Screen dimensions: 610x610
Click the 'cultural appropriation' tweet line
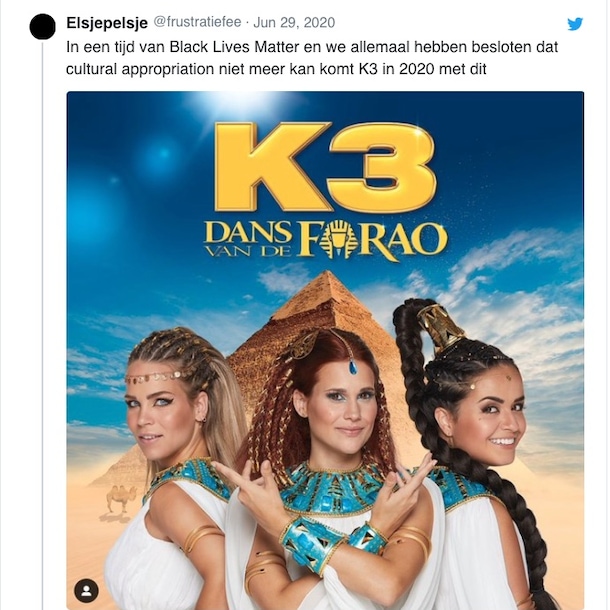276,69
